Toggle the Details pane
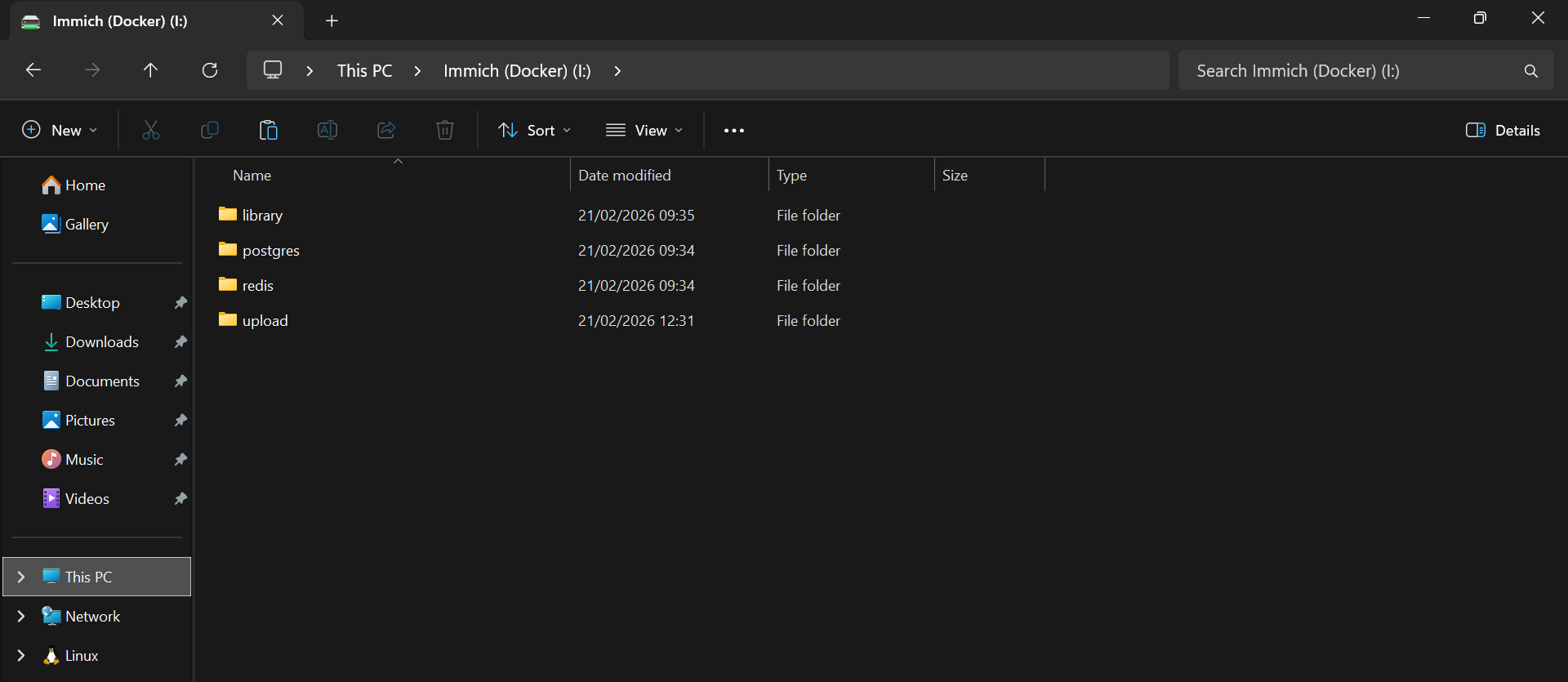The image size is (1568, 682). click(x=1503, y=130)
